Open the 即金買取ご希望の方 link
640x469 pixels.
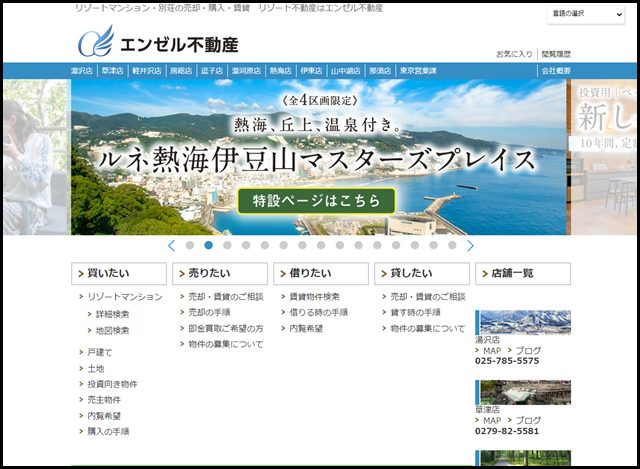pyautogui.click(x=226, y=328)
